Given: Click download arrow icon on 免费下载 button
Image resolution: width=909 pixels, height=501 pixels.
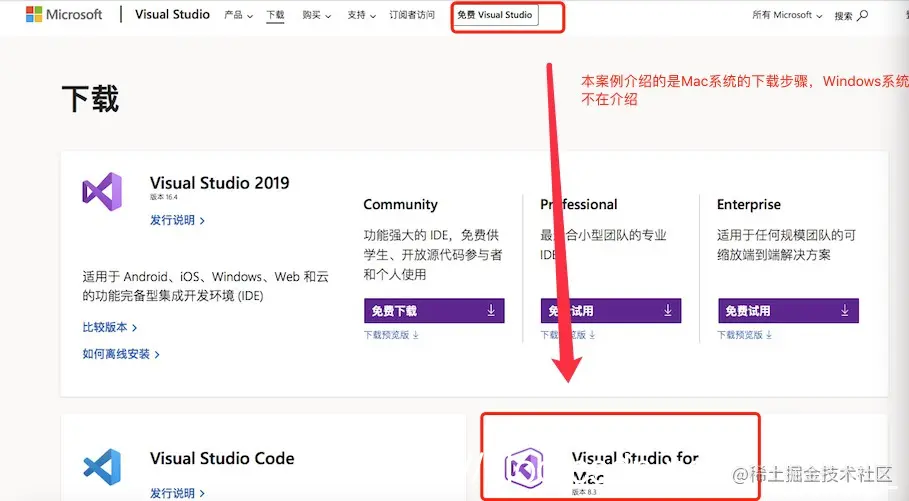Looking at the screenshot, I should pyautogui.click(x=491, y=311).
